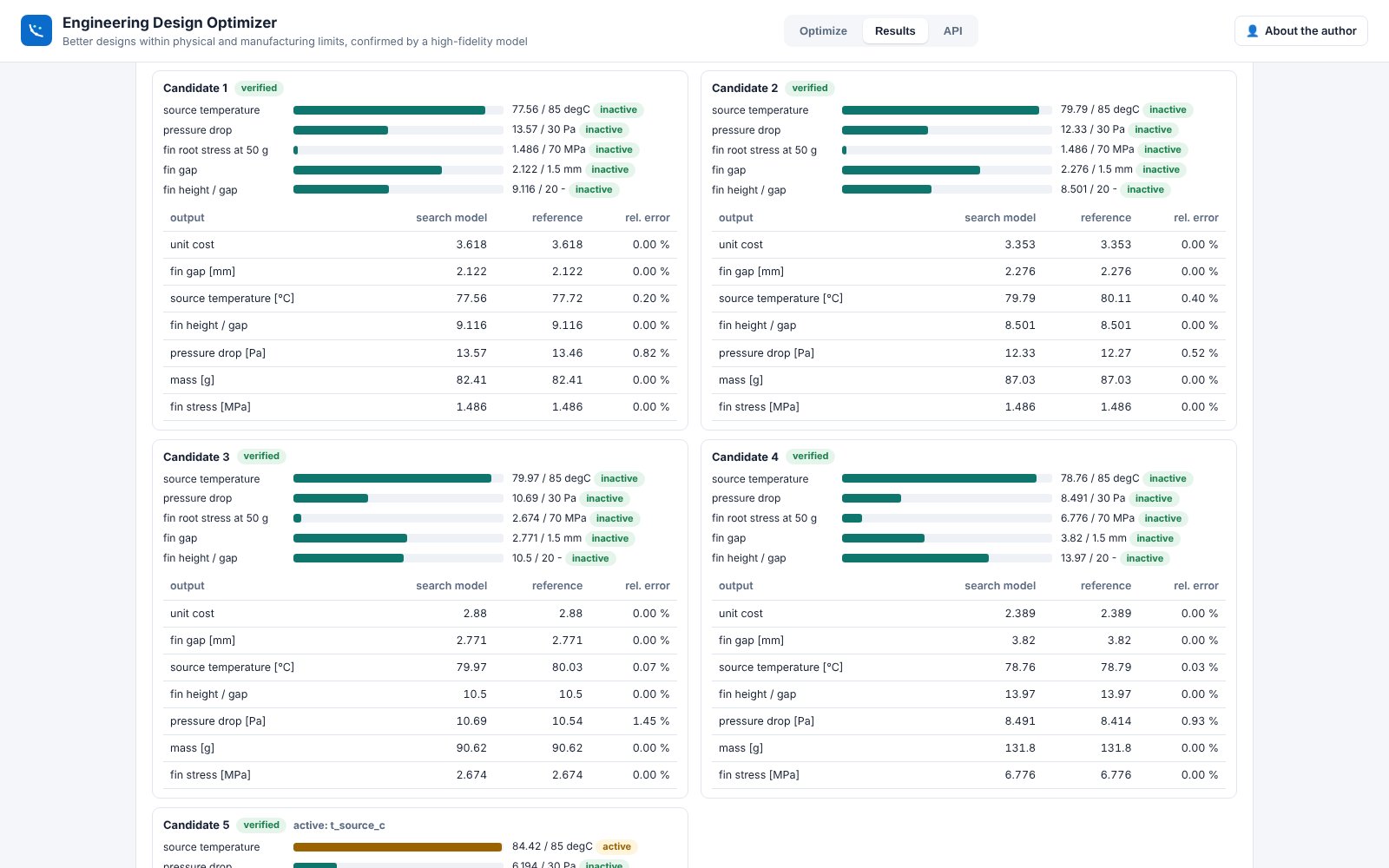Click the '2.674 / 70 MPa' value in Candidate 3
Screen dimensions: 1389x868
pyautogui.click(x=549, y=518)
